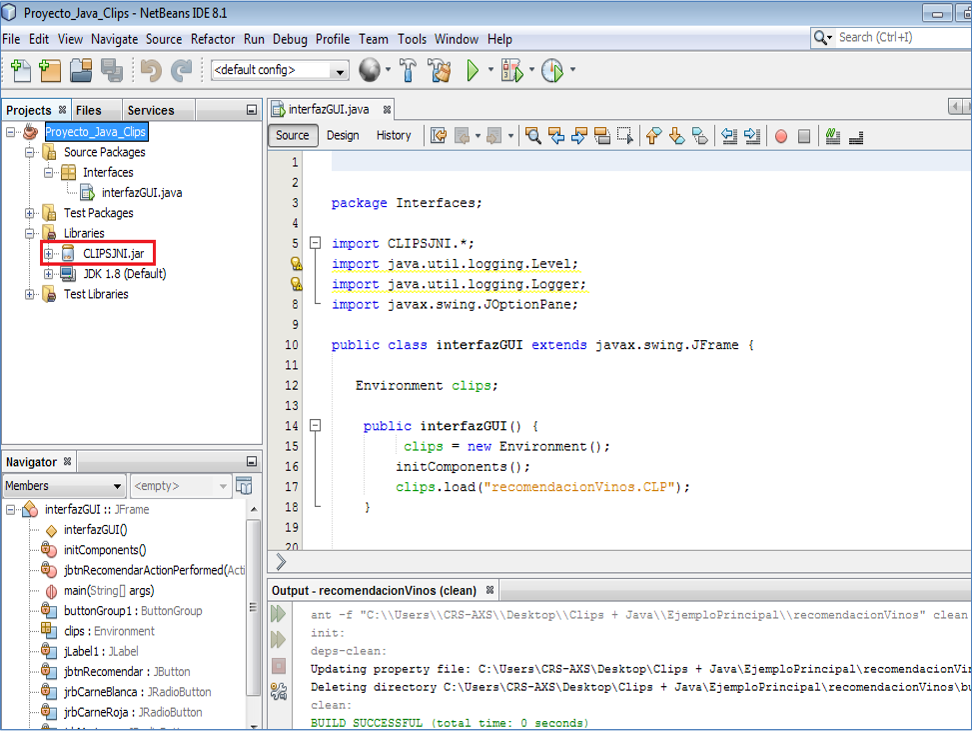The height and width of the screenshot is (731, 972).
Task: Click the Save All icon
Action: coord(111,71)
